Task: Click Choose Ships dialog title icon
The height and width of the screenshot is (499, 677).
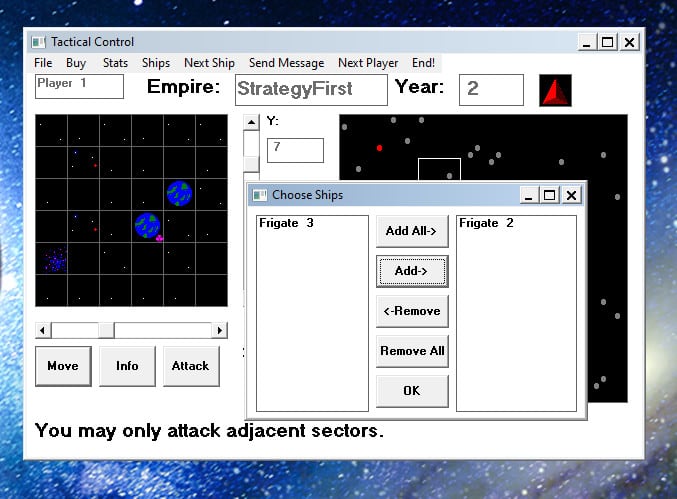Action: pyautogui.click(x=260, y=195)
